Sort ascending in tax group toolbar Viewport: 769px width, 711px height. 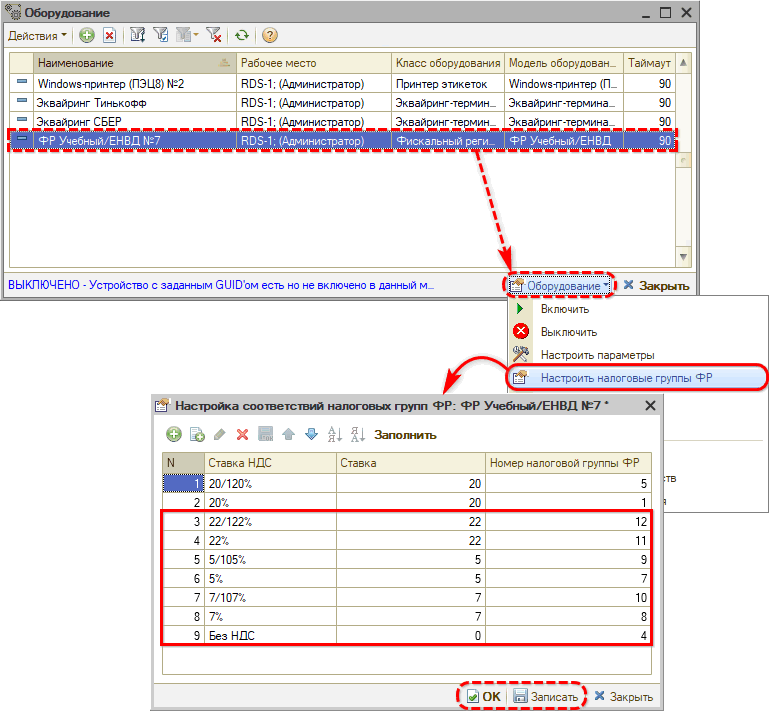point(335,434)
